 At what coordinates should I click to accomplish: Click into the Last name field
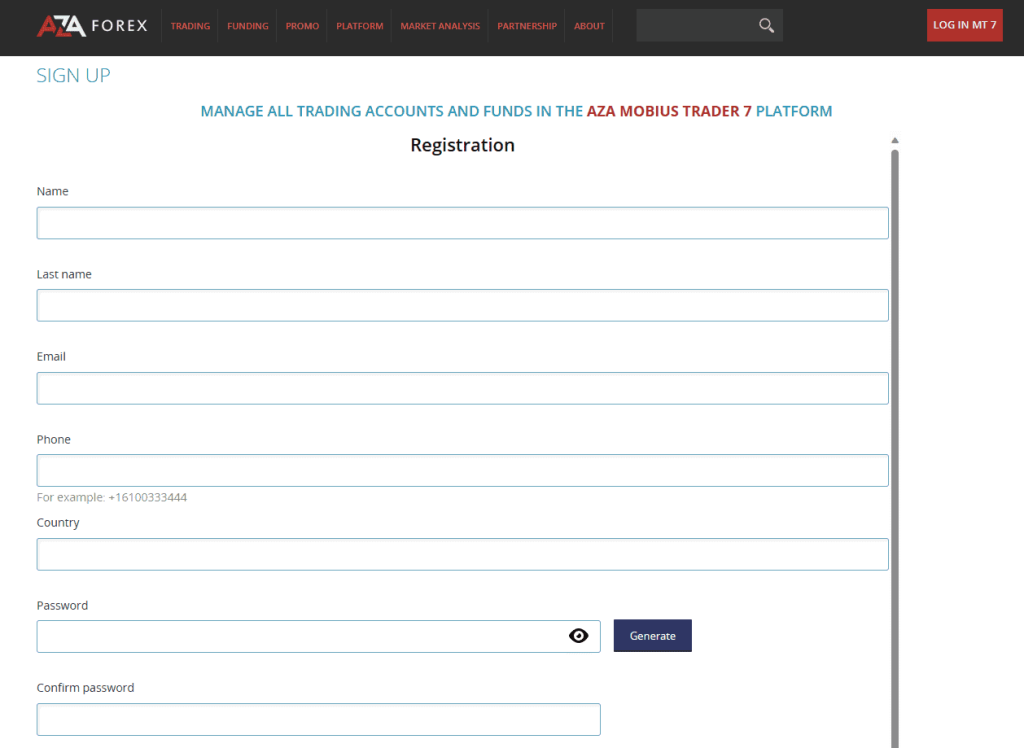click(462, 305)
